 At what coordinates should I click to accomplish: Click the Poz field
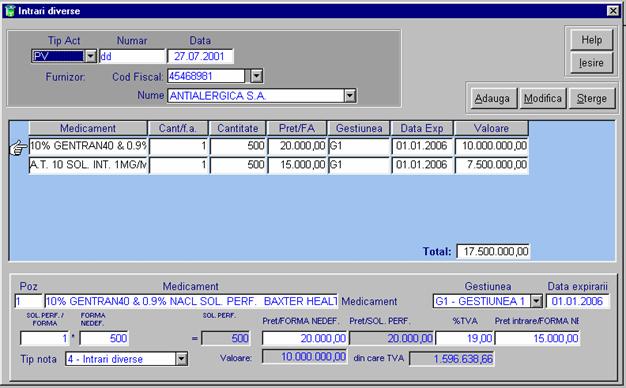[28, 301]
